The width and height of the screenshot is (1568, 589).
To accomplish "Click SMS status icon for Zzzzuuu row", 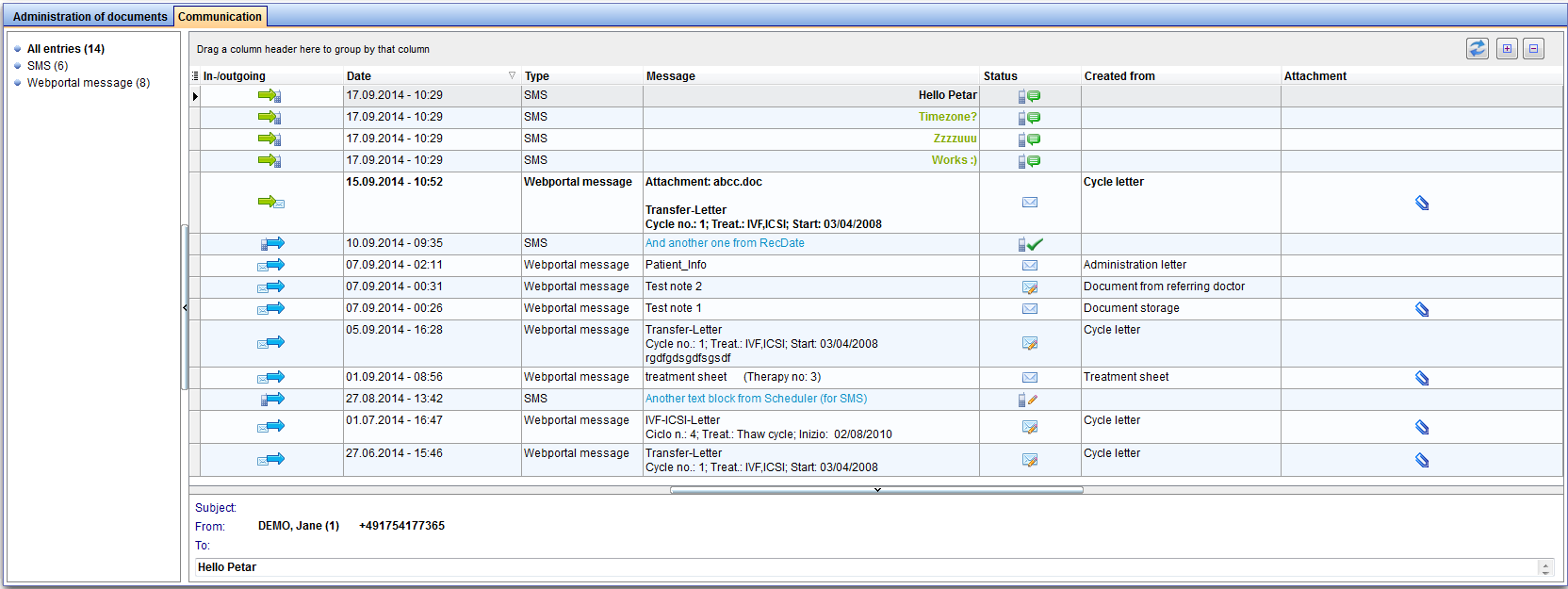I will (x=1029, y=139).
